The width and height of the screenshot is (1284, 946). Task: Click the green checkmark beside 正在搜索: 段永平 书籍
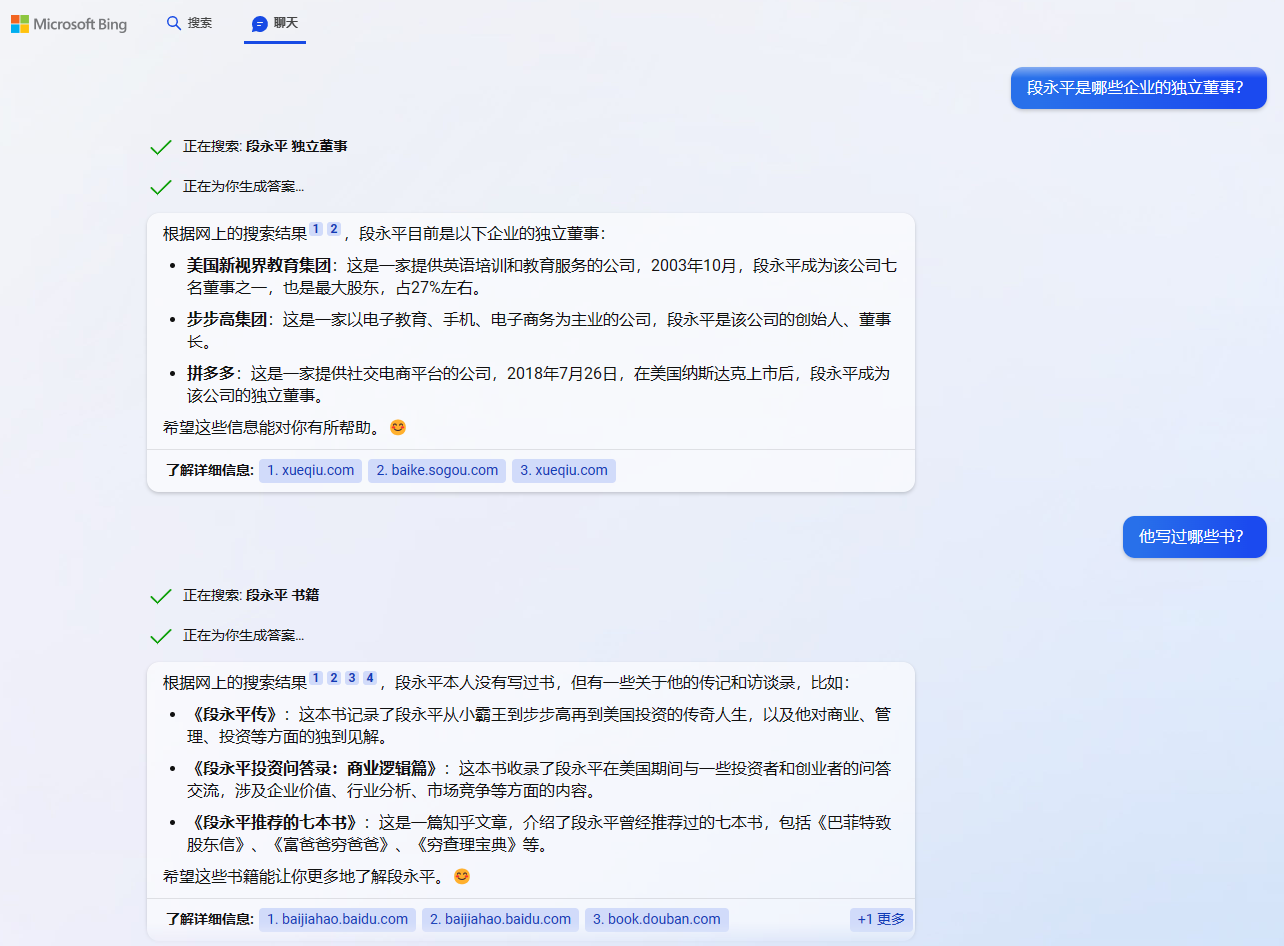click(x=160, y=595)
